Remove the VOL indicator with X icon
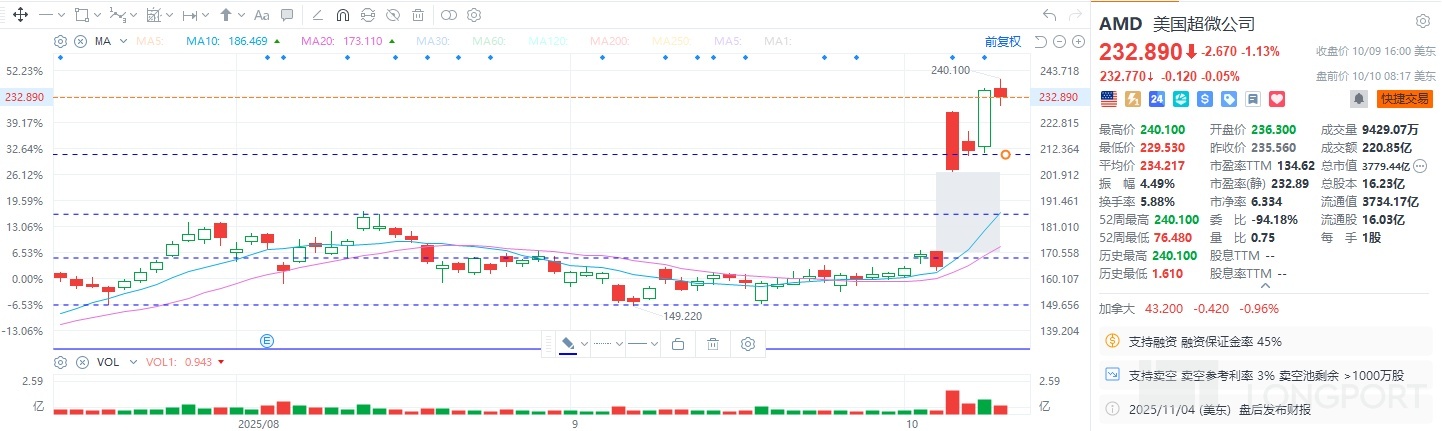This screenshot has width=1442, height=431. pyautogui.click(x=78, y=362)
